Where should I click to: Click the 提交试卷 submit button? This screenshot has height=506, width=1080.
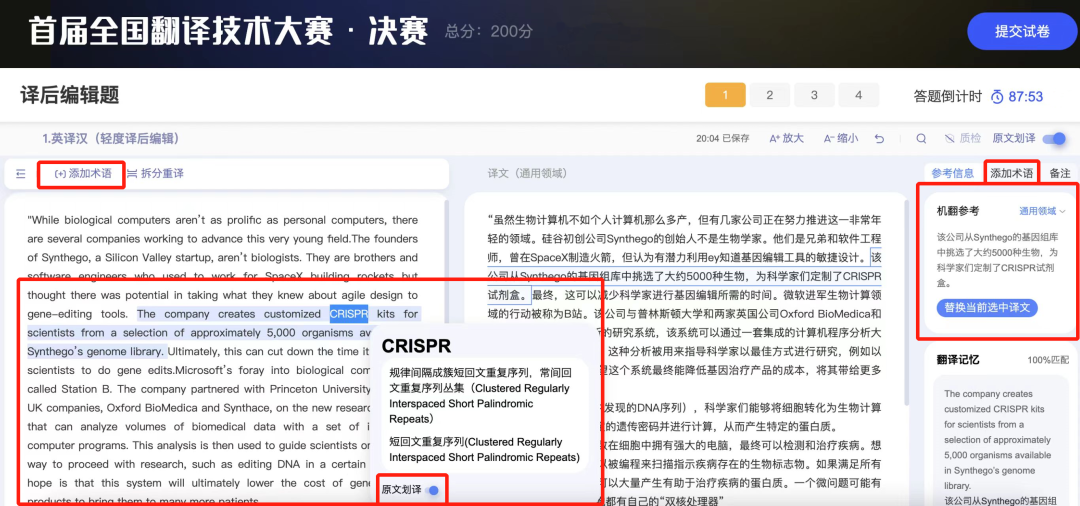1021,31
